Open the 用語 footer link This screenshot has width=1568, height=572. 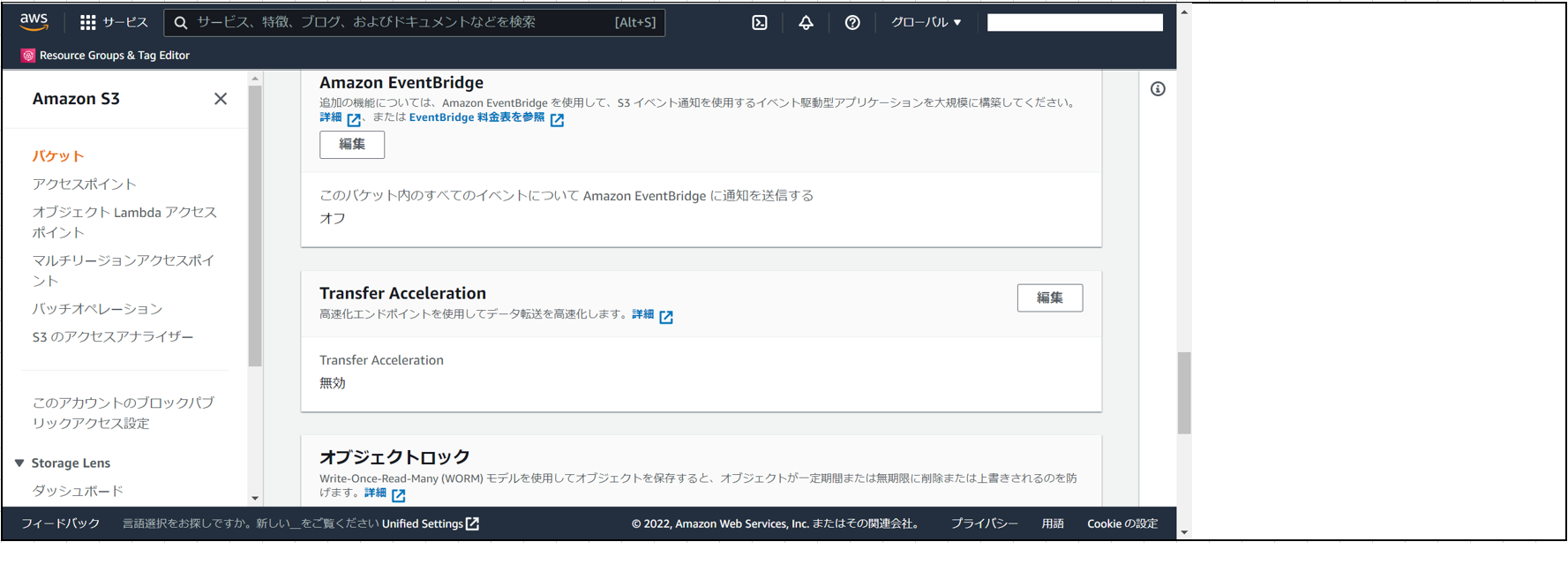1053,523
